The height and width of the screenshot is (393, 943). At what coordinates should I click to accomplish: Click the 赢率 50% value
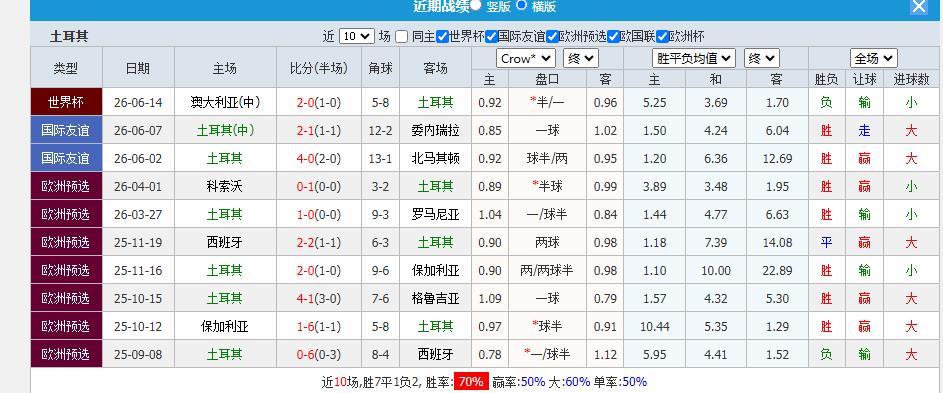coord(533,382)
